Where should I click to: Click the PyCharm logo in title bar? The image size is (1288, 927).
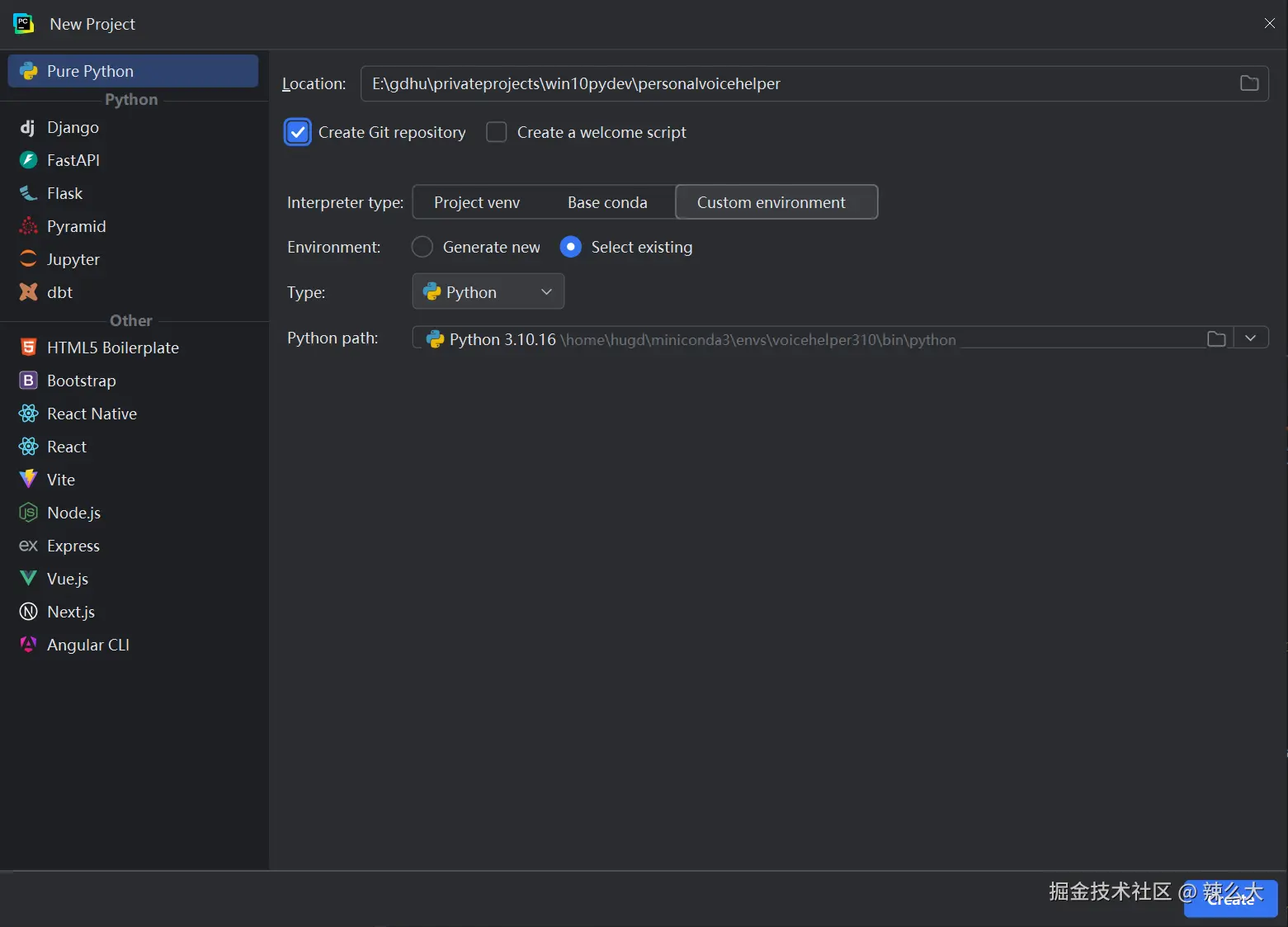click(x=23, y=24)
